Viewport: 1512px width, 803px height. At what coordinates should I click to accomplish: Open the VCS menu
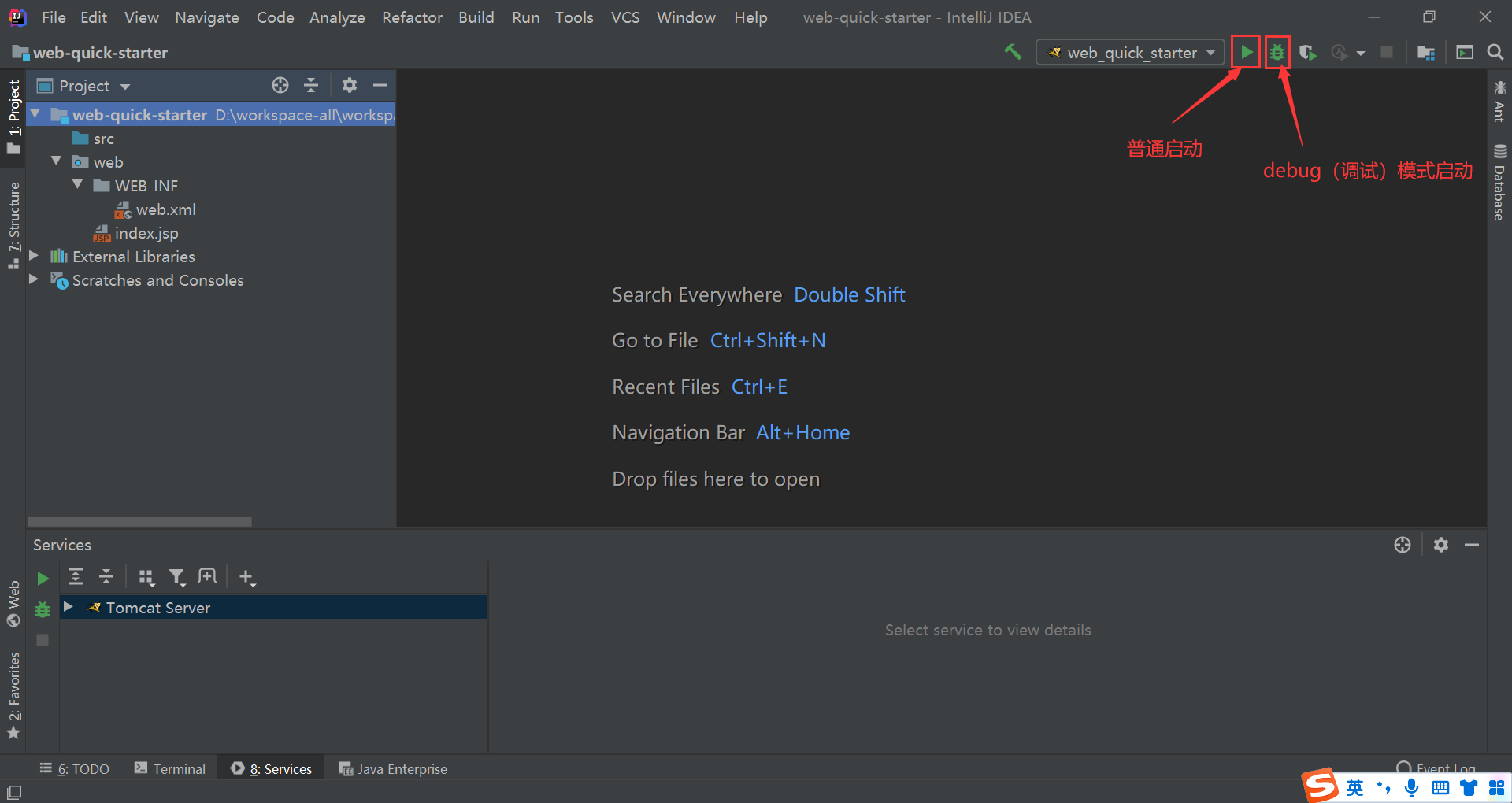coord(625,17)
